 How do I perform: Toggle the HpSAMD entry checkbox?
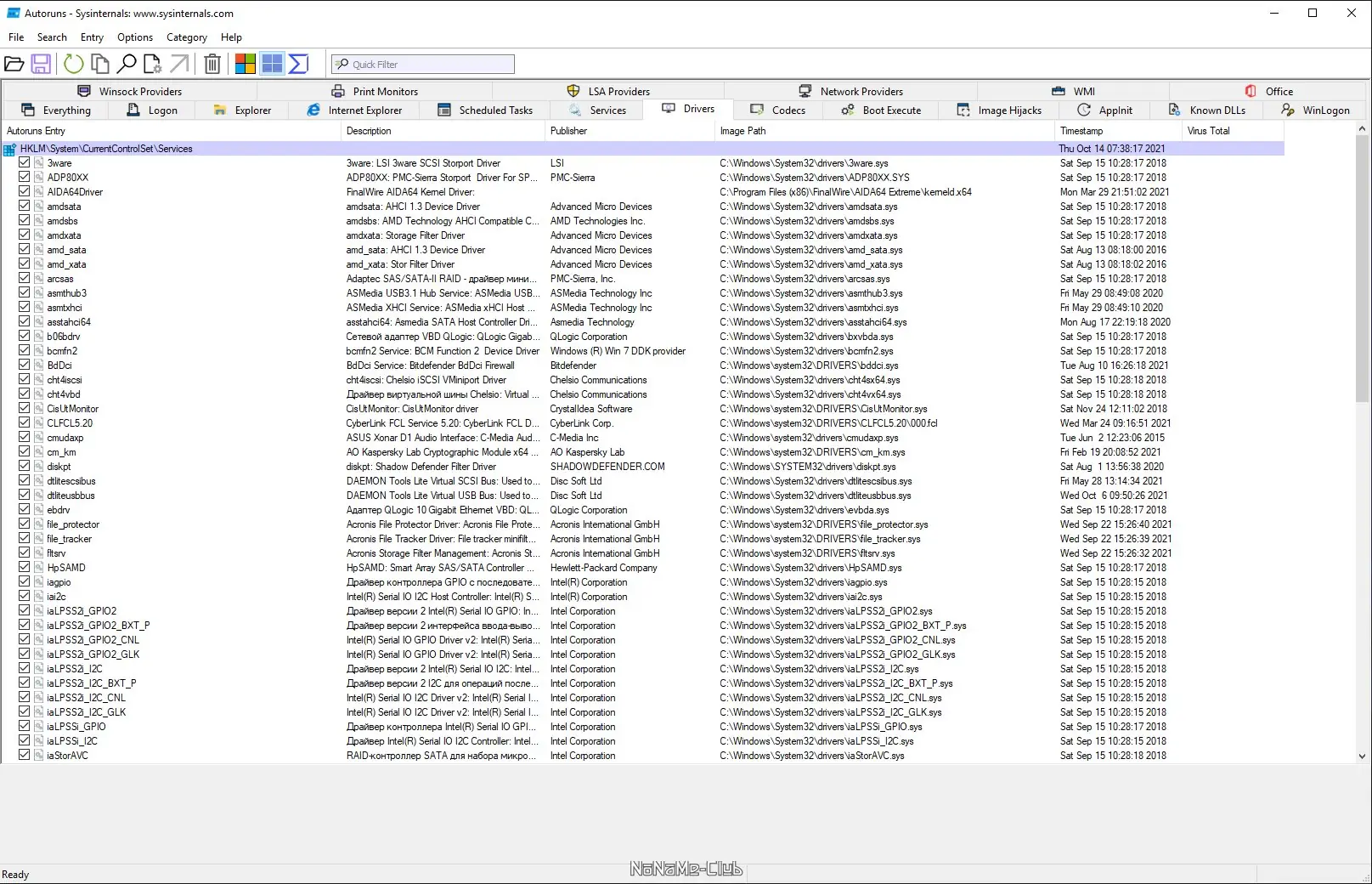(x=25, y=568)
